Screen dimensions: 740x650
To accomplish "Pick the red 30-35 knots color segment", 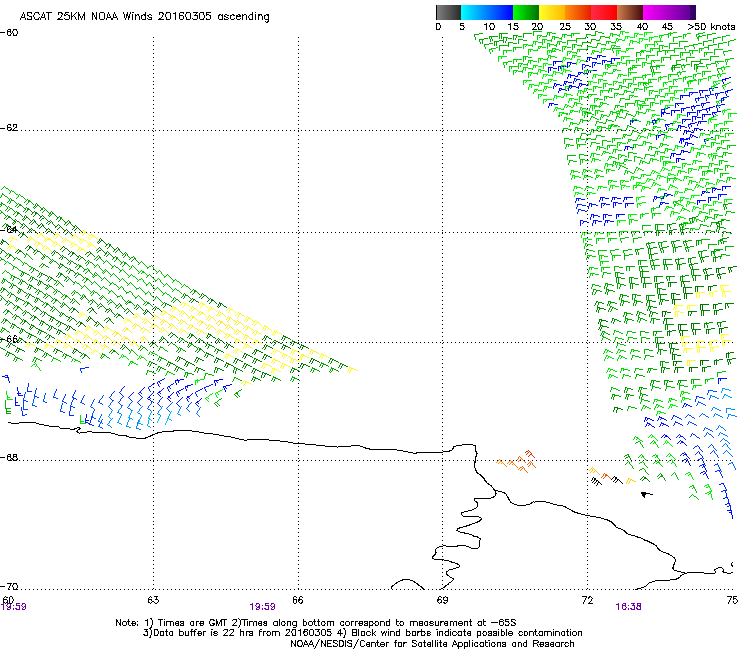I will 604,12.
